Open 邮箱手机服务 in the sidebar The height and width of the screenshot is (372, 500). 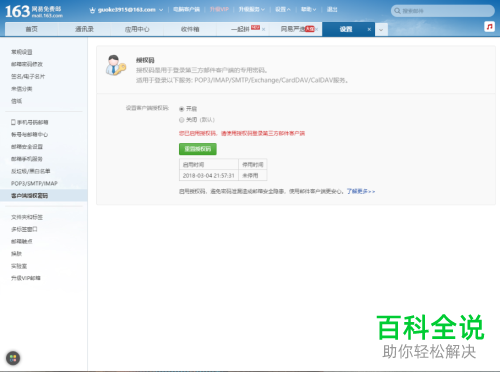[x=27, y=159]
